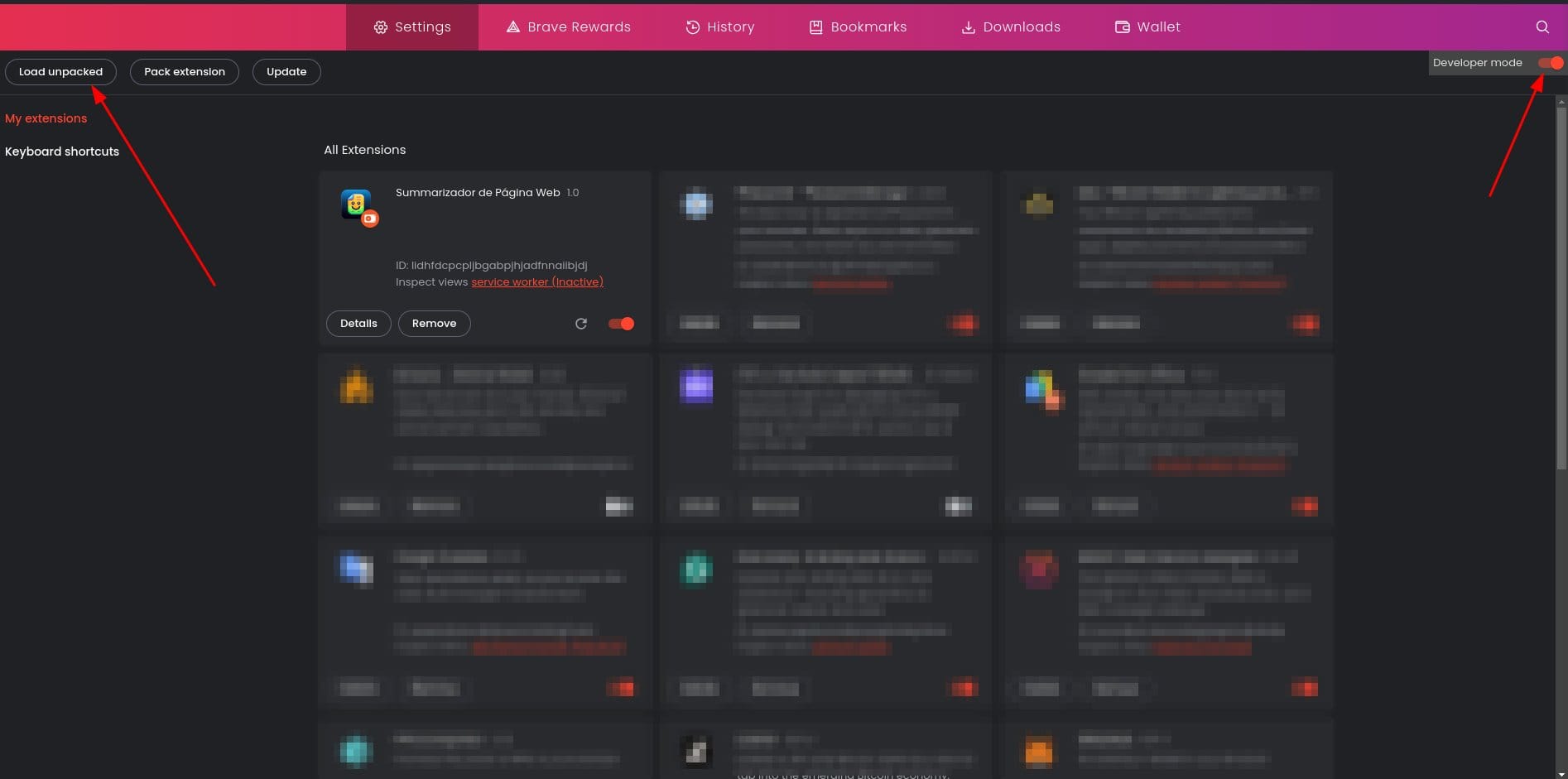Click the extension ID text "lidhfdcpcpljbgabpjhjadfnnaiibjdj"
The image size is (1568, 779).
(x=499, y=266)
